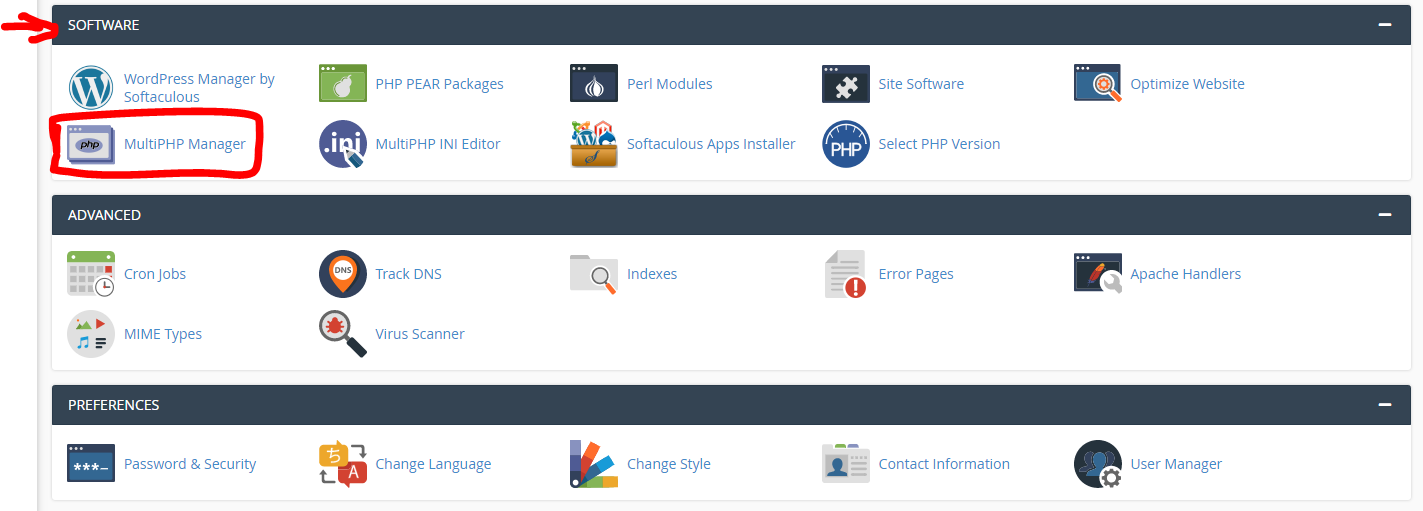
Task: Open the Site Software puzzle icon
Action: tap(846, 84)
